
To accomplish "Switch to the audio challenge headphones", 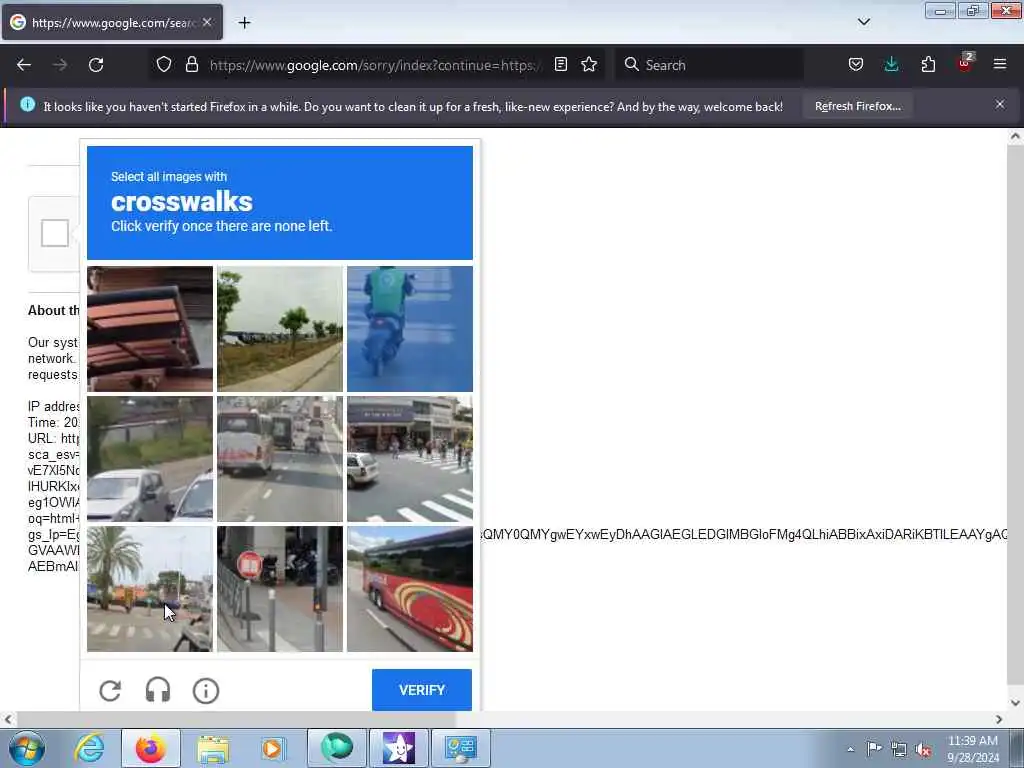I will (158, 690).
